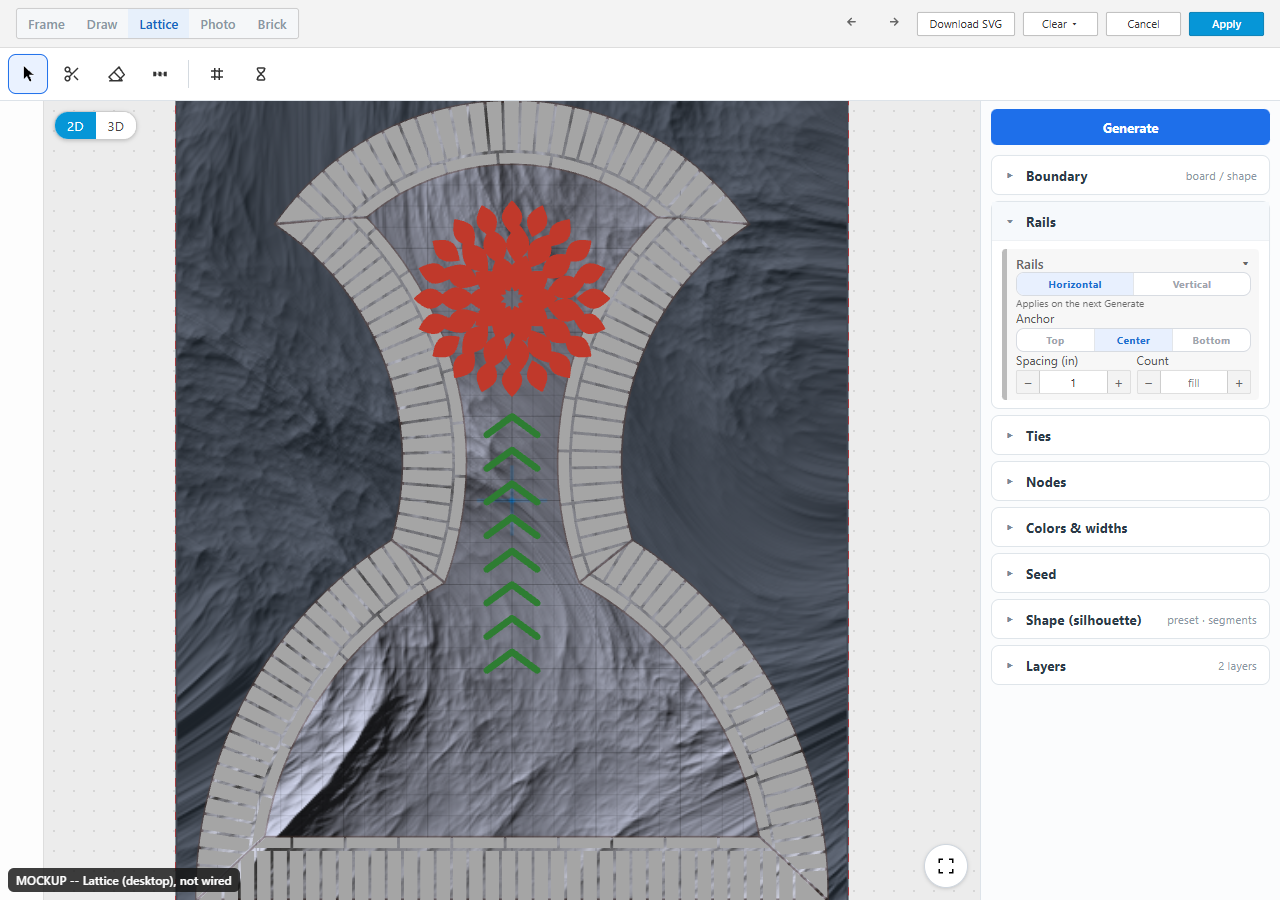The image size is (1280, 900).
Task: Expand the Colors & widths section
Action: tap(1130, 528)
